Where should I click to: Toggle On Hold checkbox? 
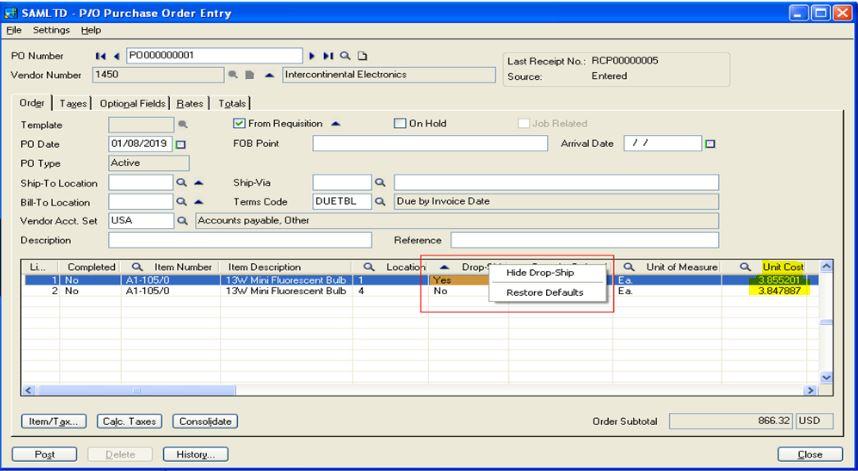(x=400, y=124)
